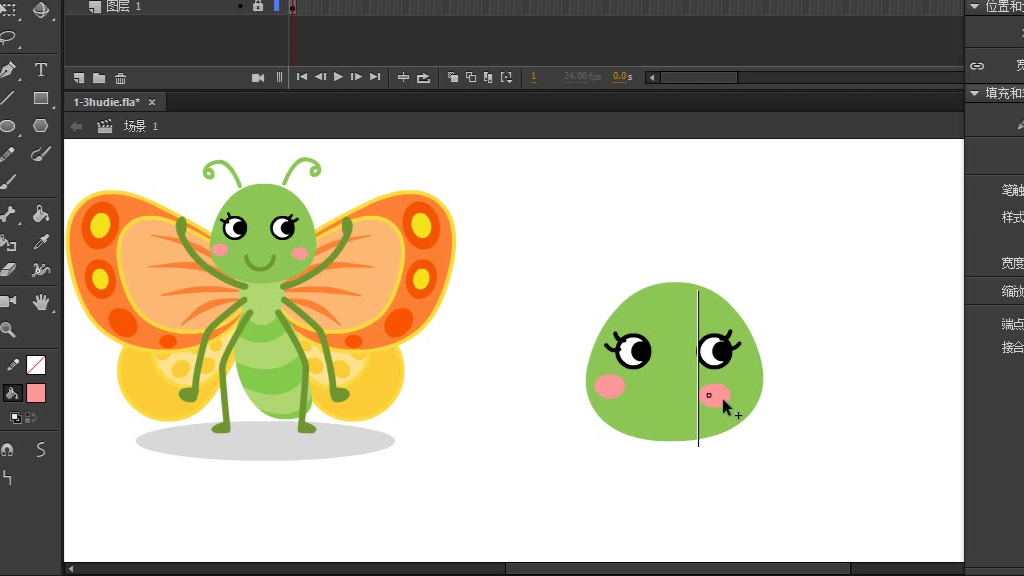Pick the Oval tool
Viewport: 1024px width, 576px height.
coord(9,126)
